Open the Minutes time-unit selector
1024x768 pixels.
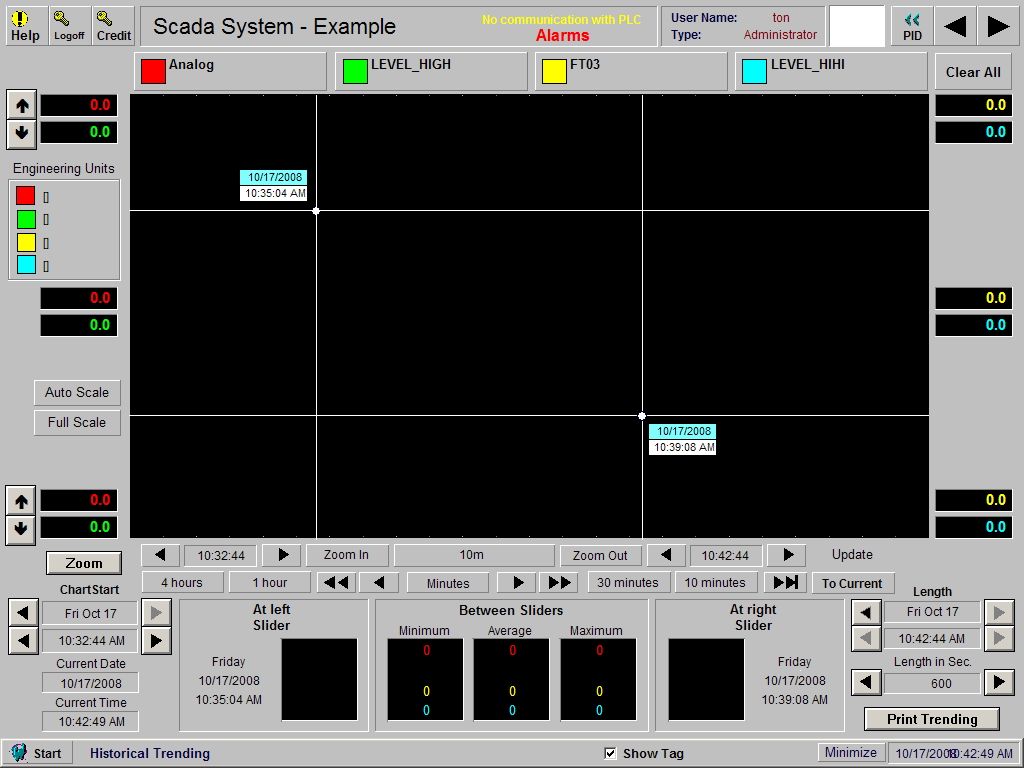[447, 583]
